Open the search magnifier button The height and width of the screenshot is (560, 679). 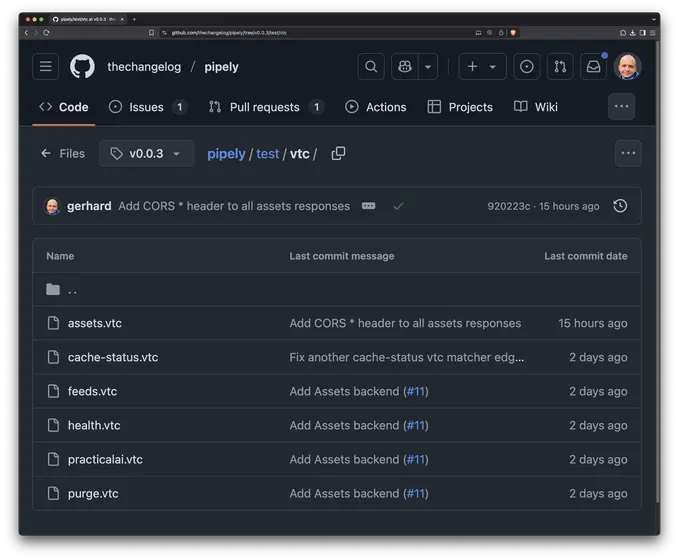coord(371,67)
